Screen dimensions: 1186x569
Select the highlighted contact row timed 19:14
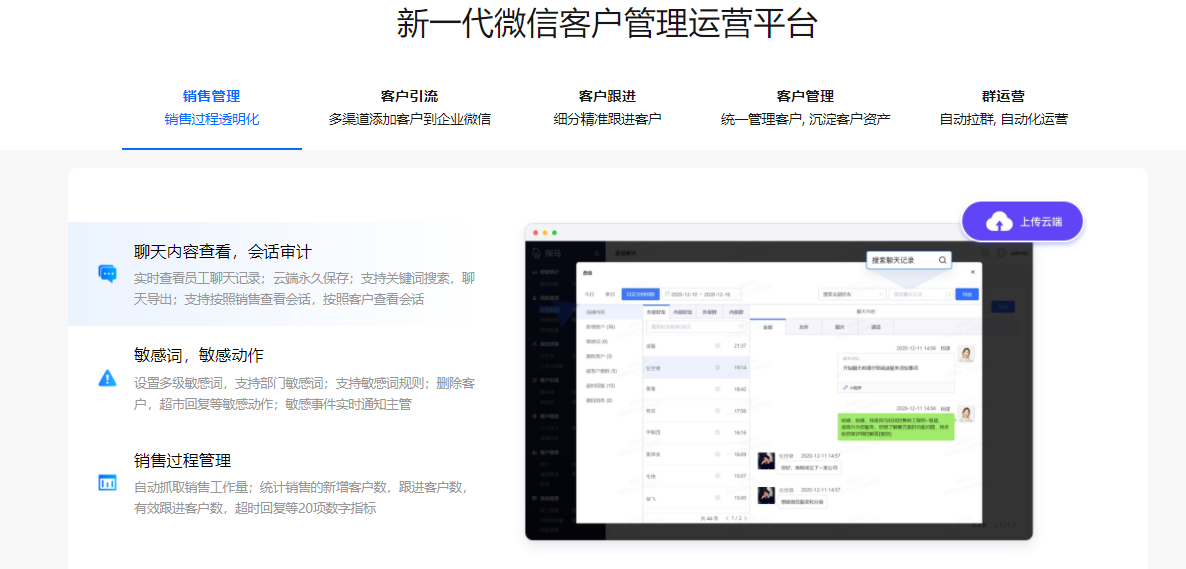pyautogui.click(x=696, y=367)
